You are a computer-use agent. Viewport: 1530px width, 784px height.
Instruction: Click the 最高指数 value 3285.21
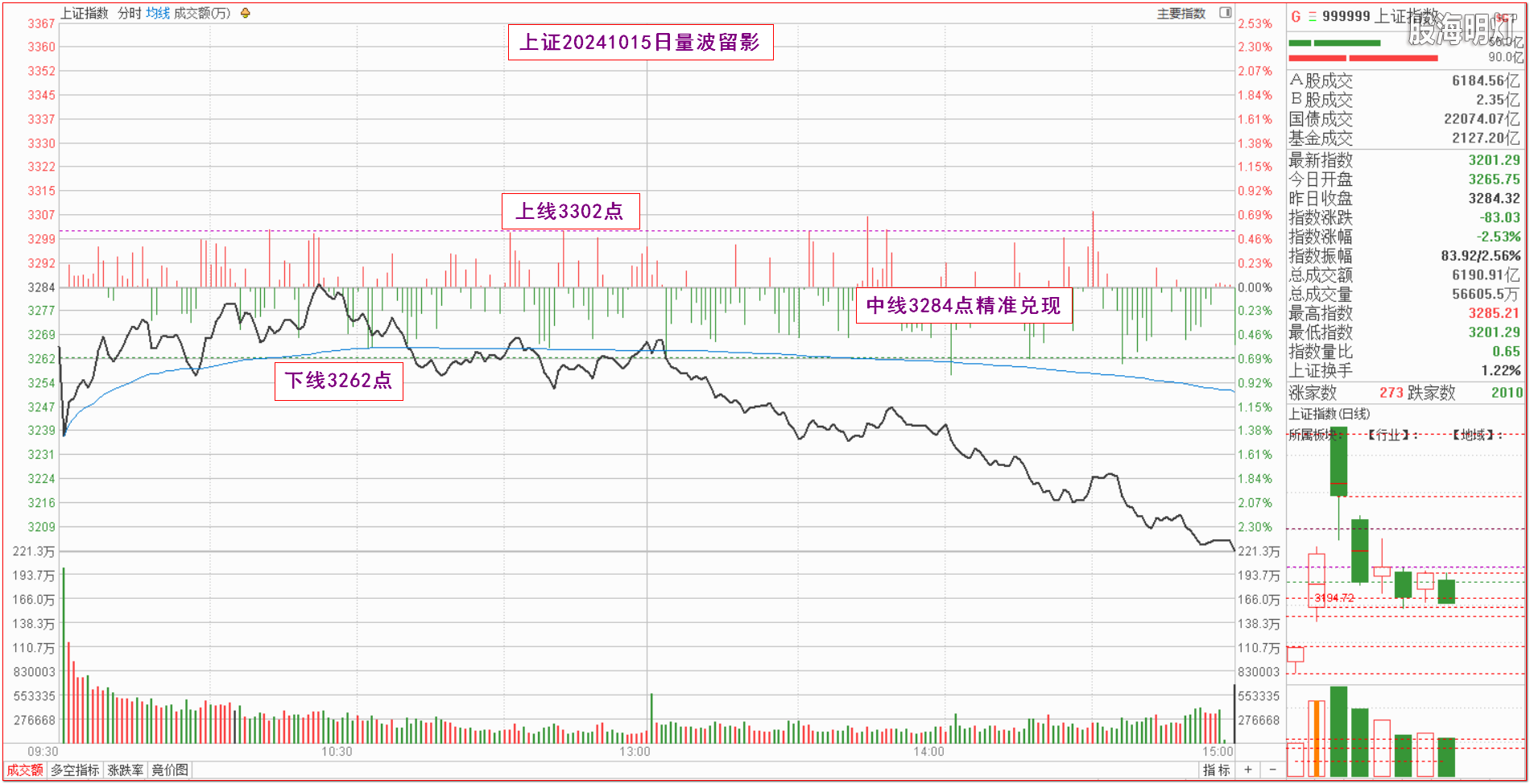(1494, 313)
